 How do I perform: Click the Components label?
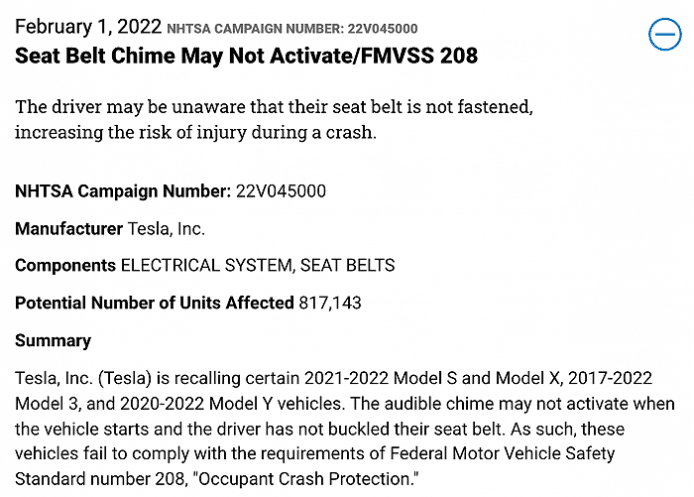pyautogui.click(x=65, y=265)
